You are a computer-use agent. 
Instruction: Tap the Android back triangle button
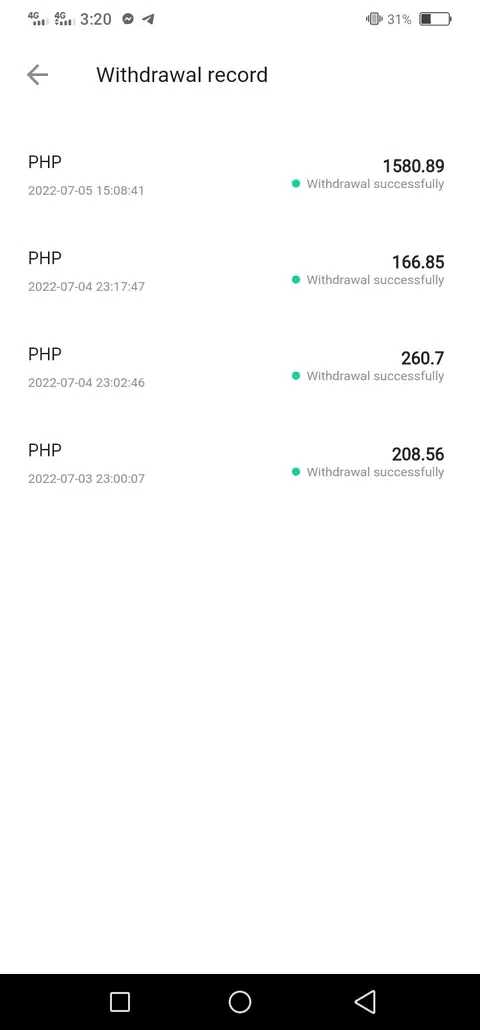(365, 1002)
